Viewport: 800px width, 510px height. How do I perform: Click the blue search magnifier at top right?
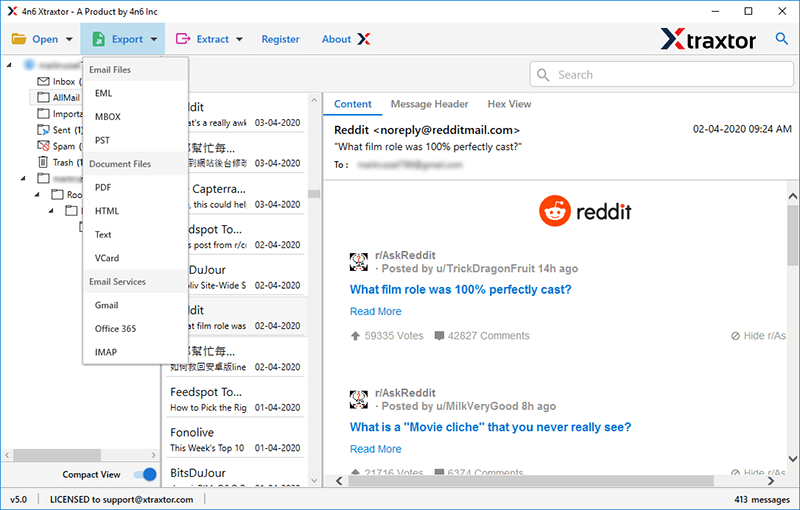point(781,38)
